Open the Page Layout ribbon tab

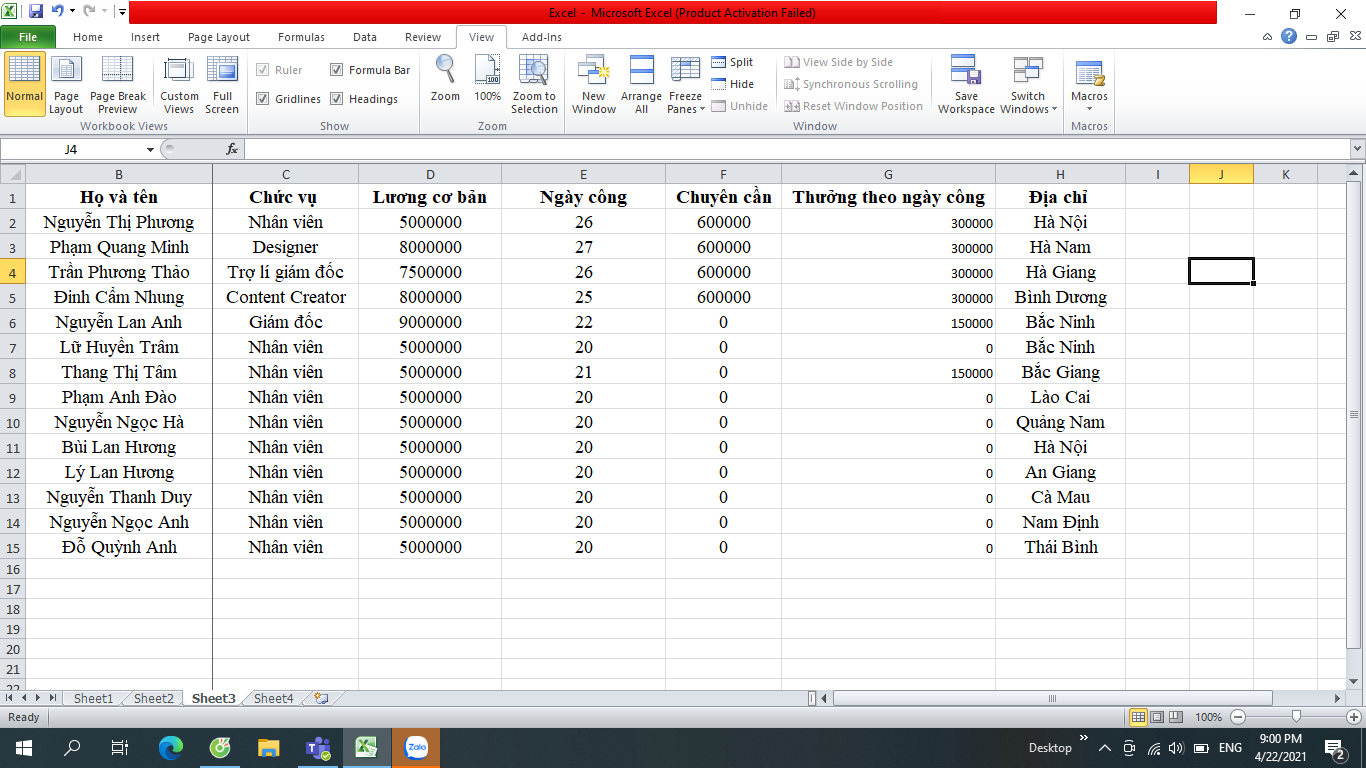[219, 37]
